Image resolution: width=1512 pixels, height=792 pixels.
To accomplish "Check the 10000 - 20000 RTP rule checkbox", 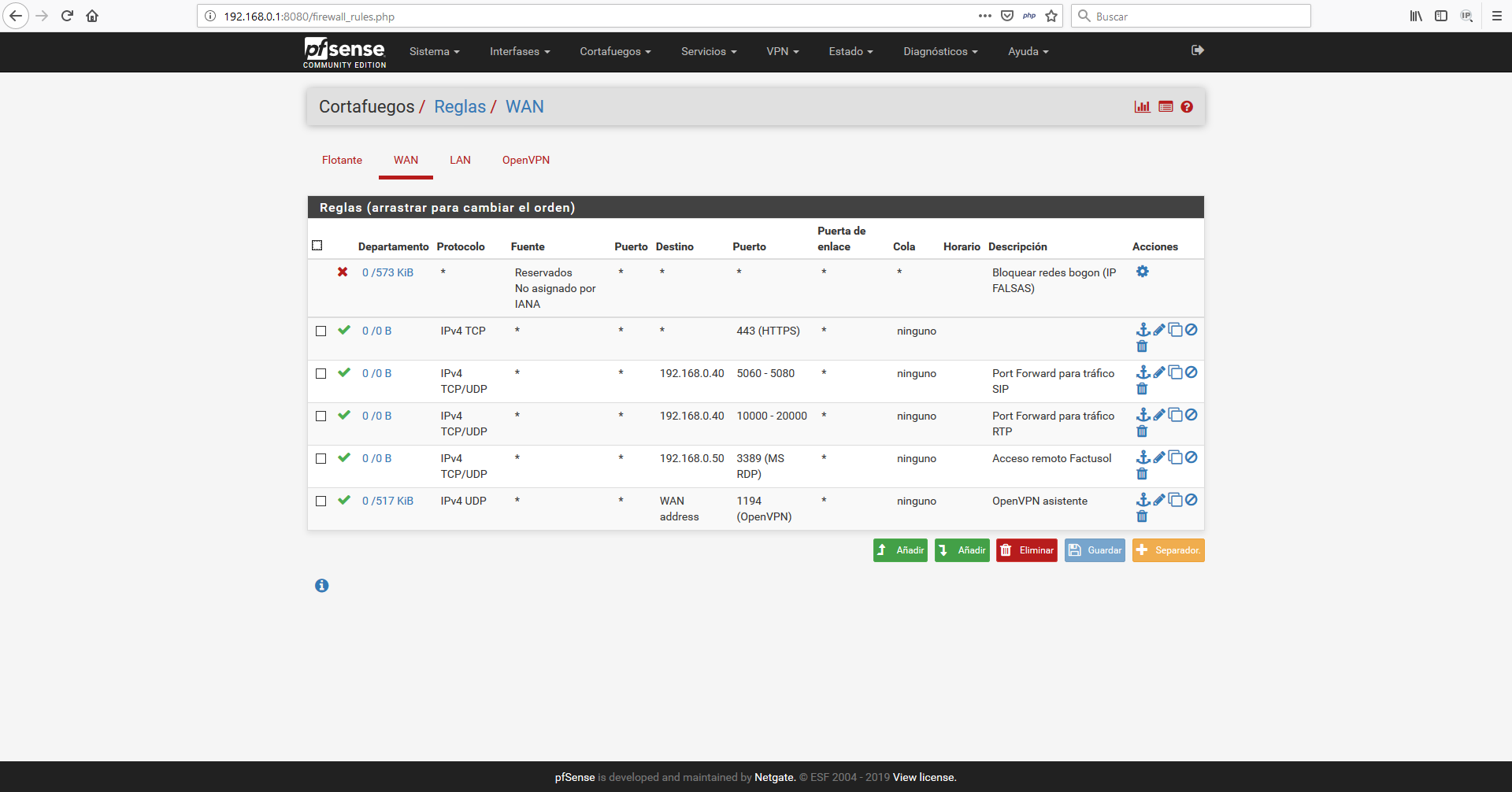I will pos(321,416).
